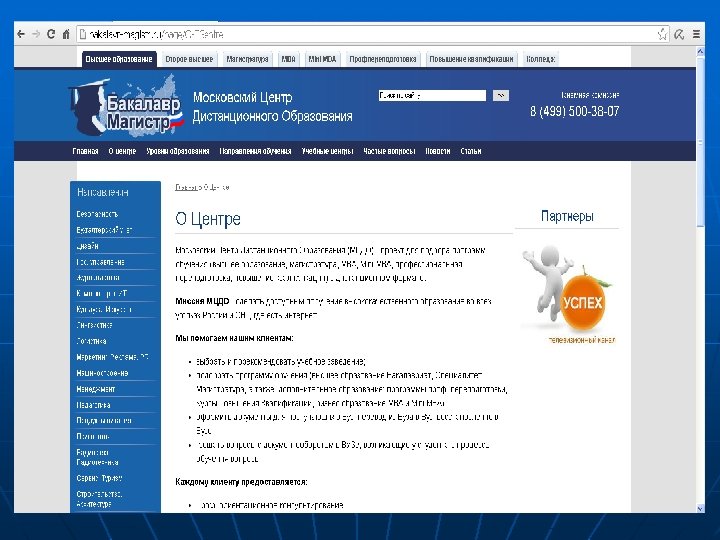
Task: Select the MBA tab
Action: [x=288, y=59]
